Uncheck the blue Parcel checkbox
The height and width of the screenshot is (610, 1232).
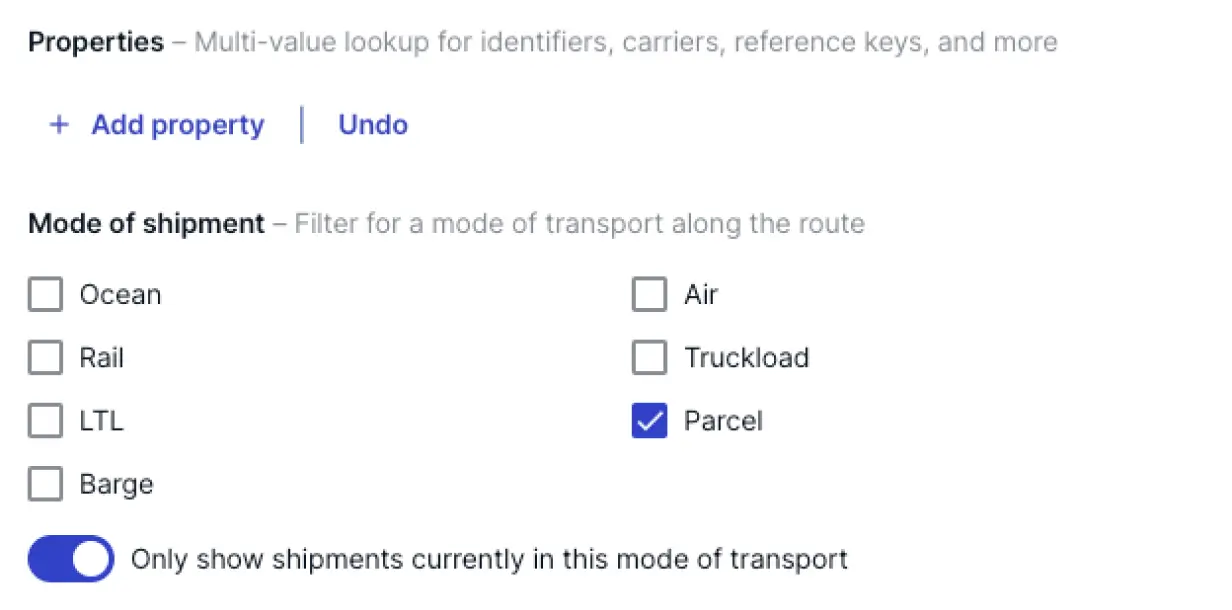pyautogui.click(x=649, y=421)
